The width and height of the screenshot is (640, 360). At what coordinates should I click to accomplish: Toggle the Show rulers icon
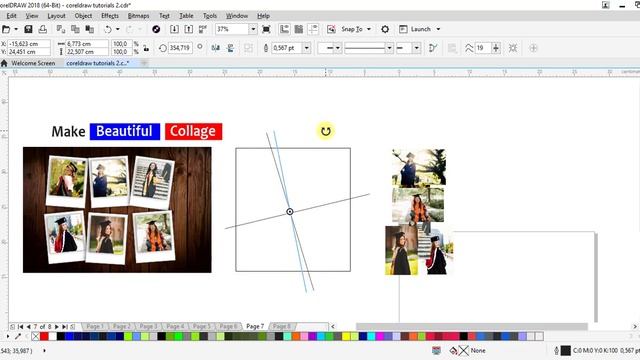click(284, 29)
